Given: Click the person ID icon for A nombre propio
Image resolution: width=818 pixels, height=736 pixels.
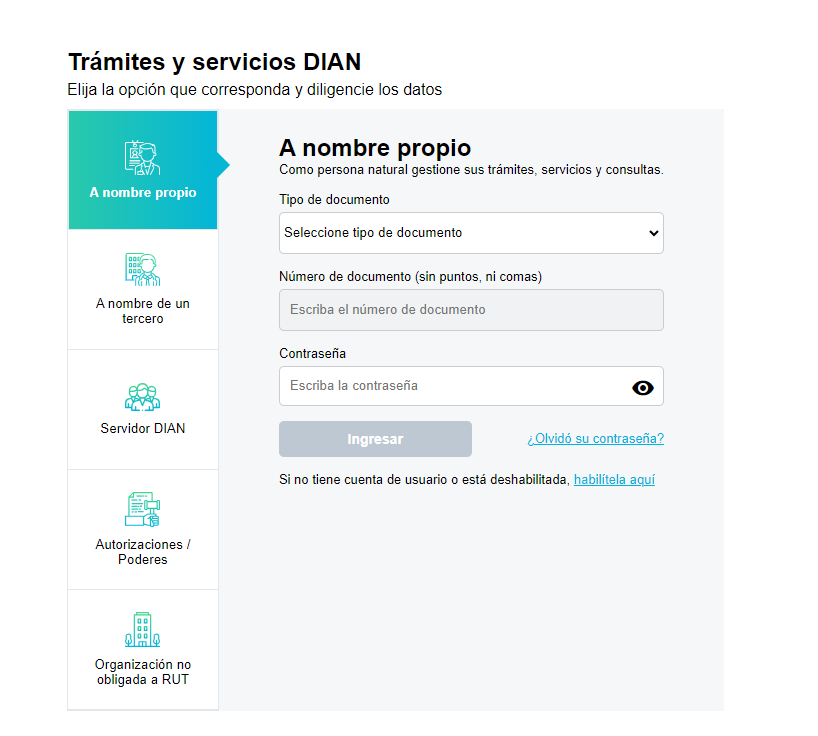Looking at the screenshot, I should (142, 158).
